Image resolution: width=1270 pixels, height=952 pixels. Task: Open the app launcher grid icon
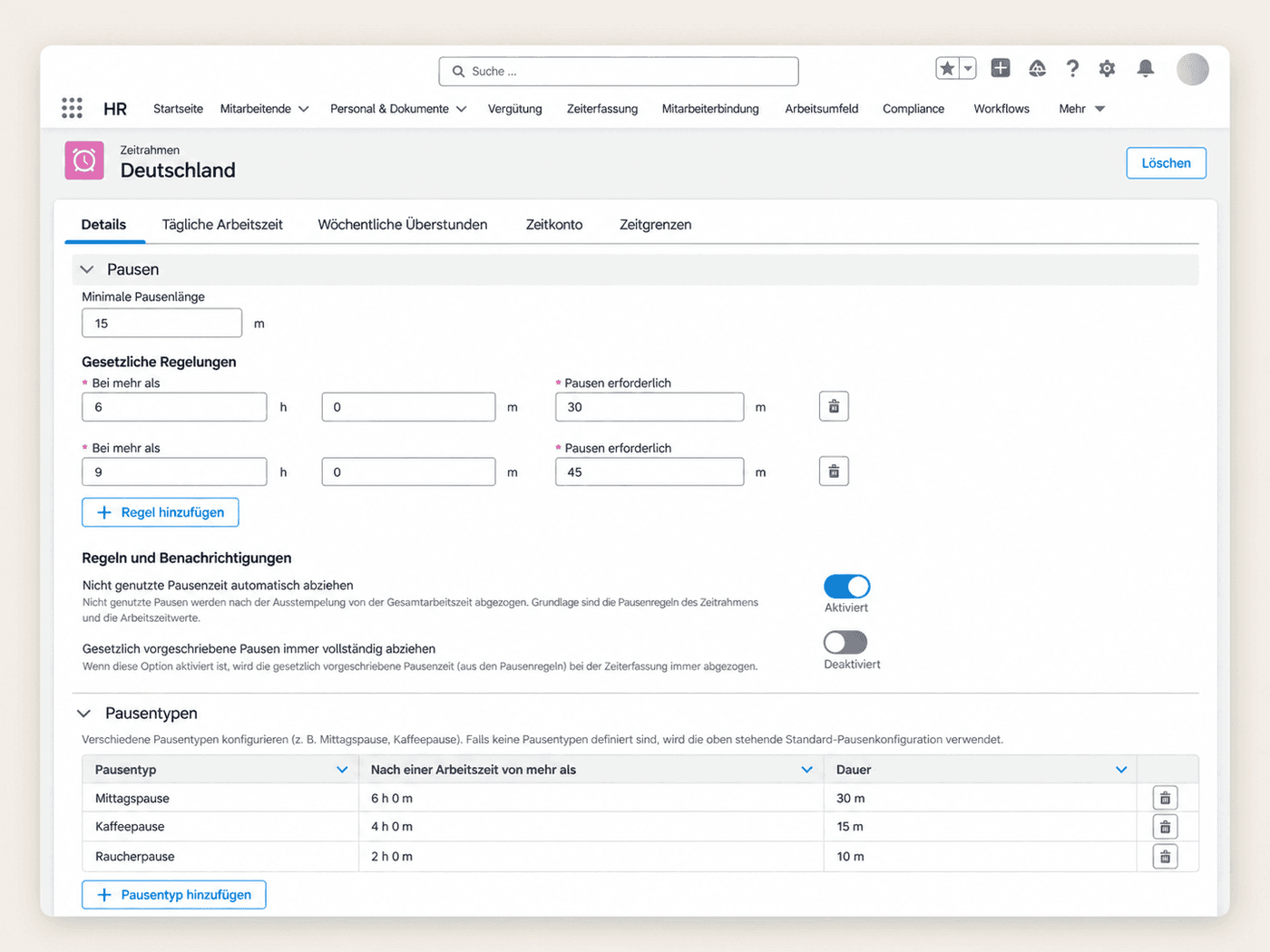point(72,108)
